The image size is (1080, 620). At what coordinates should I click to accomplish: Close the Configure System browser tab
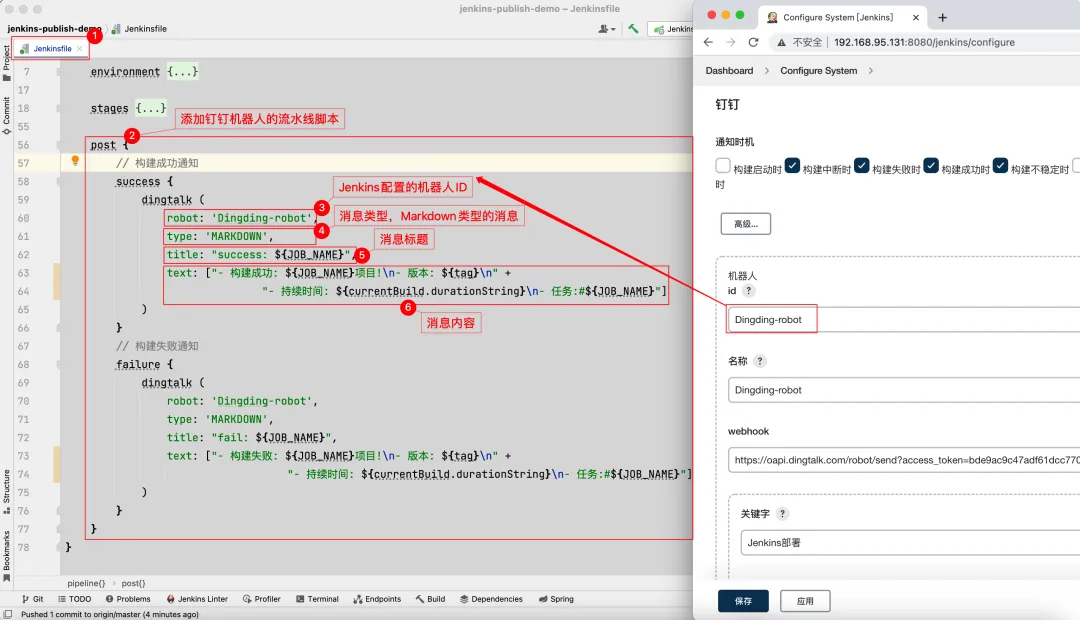915,17
